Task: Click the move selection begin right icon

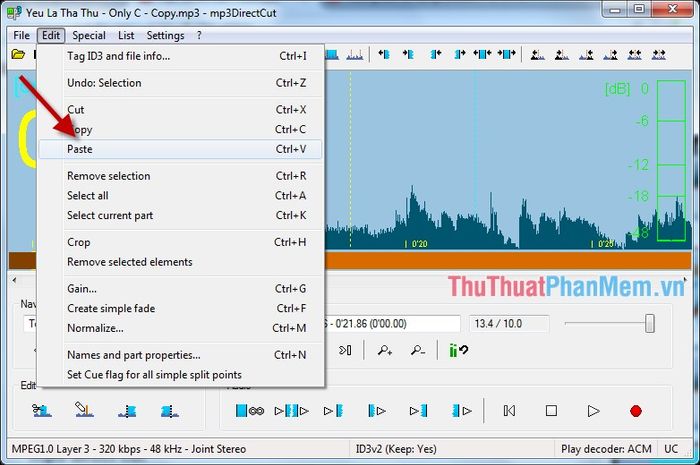Action: click(x=408, y=54)
